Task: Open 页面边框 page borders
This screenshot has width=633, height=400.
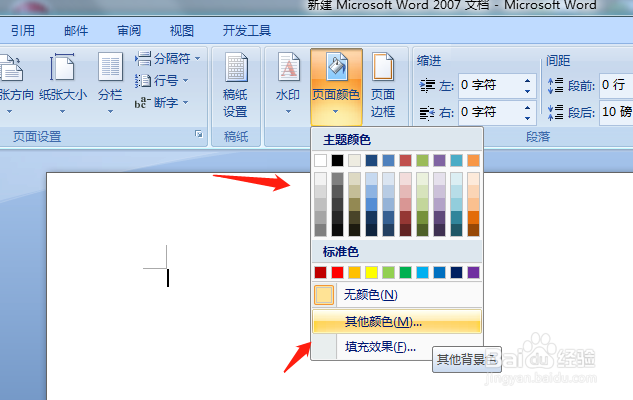Action: [x=383, y=86]
